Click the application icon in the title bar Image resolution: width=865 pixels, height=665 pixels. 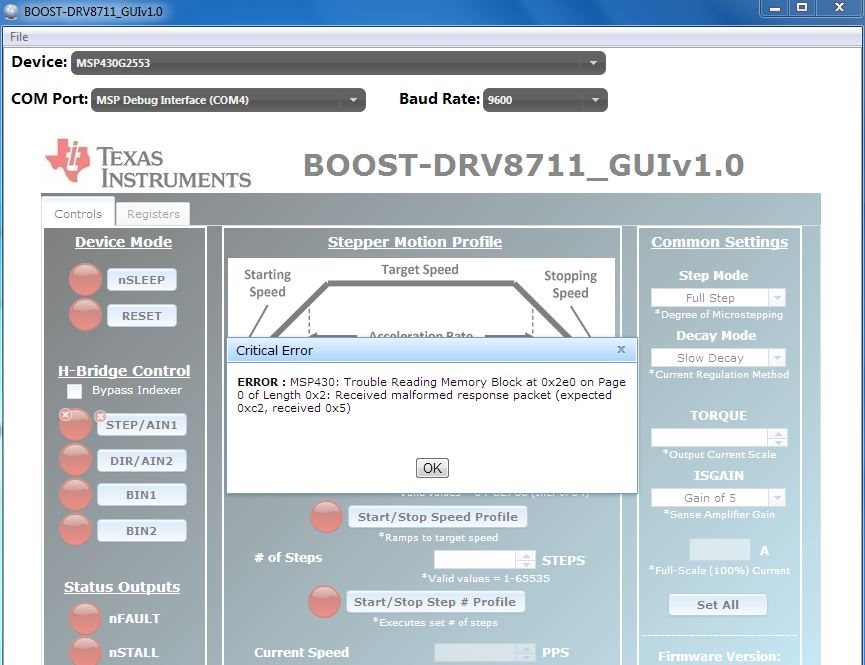tap(11, 12)
